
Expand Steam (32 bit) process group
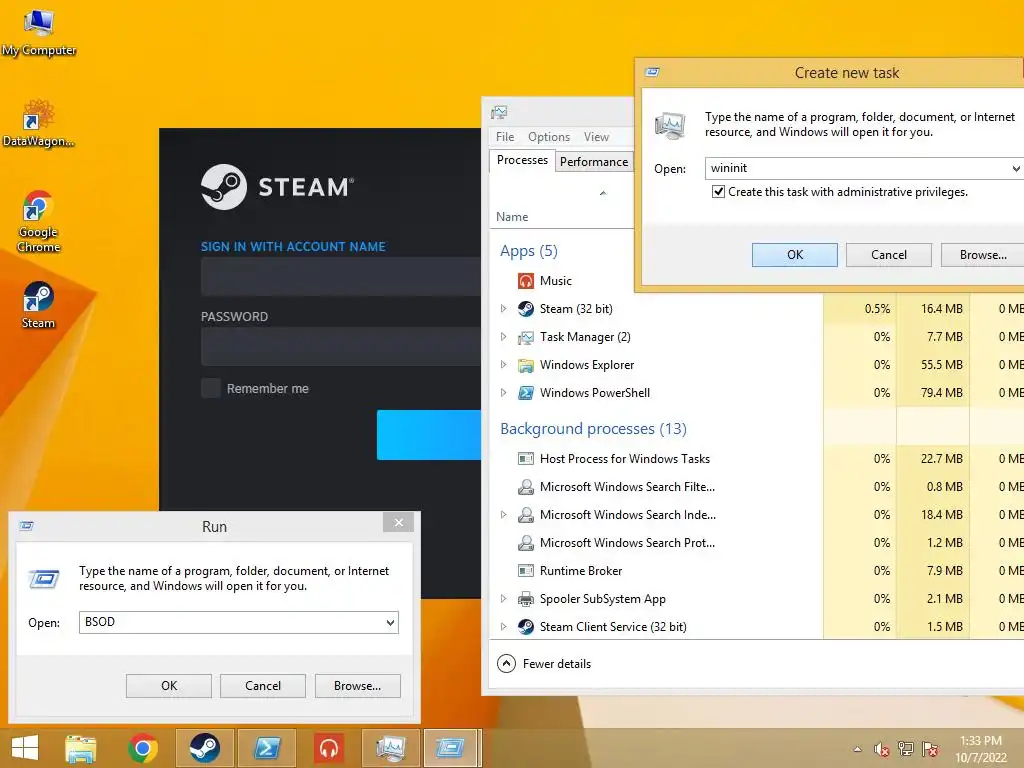click(x=503, y=308)
